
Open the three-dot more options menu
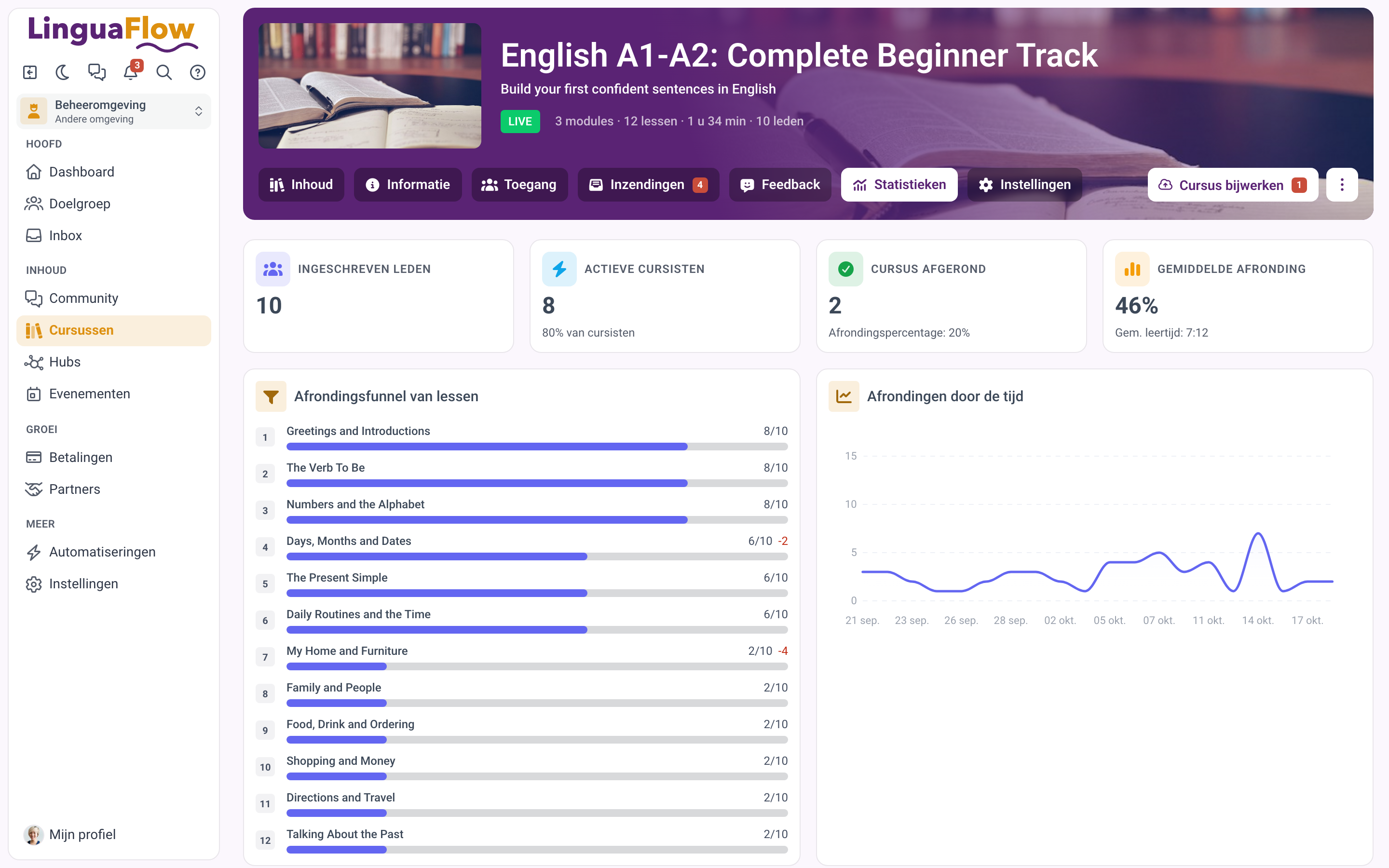coord(1342,185)
